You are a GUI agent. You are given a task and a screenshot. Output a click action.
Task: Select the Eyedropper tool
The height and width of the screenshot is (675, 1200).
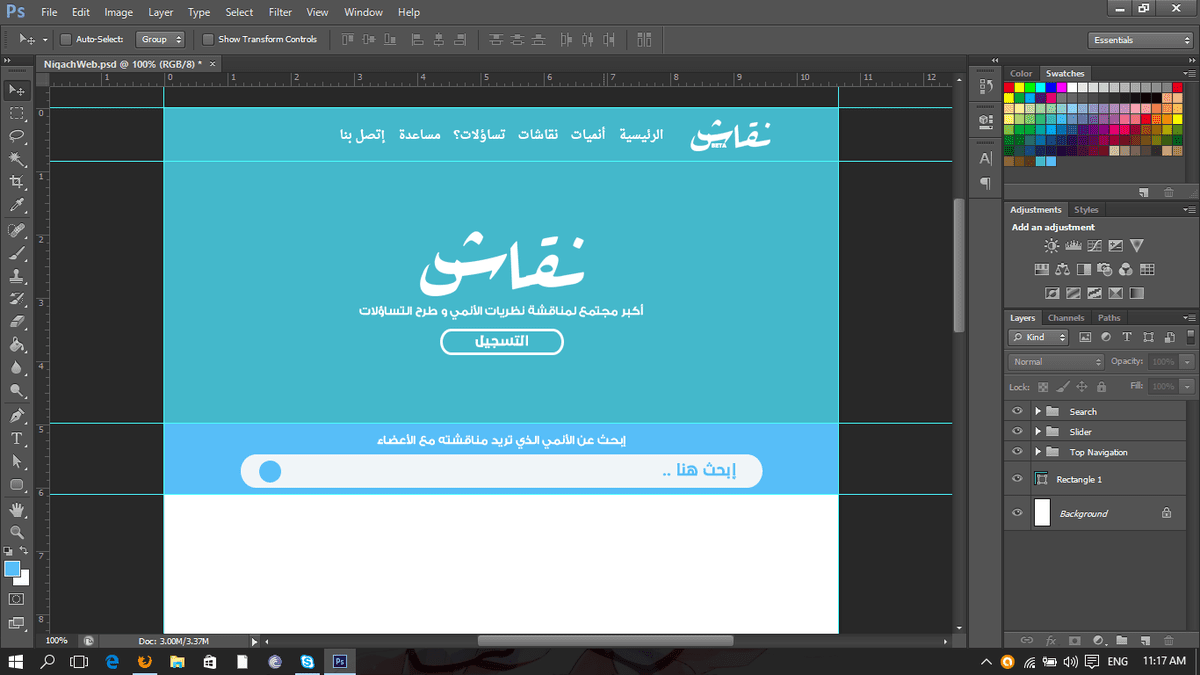point(17,205)
